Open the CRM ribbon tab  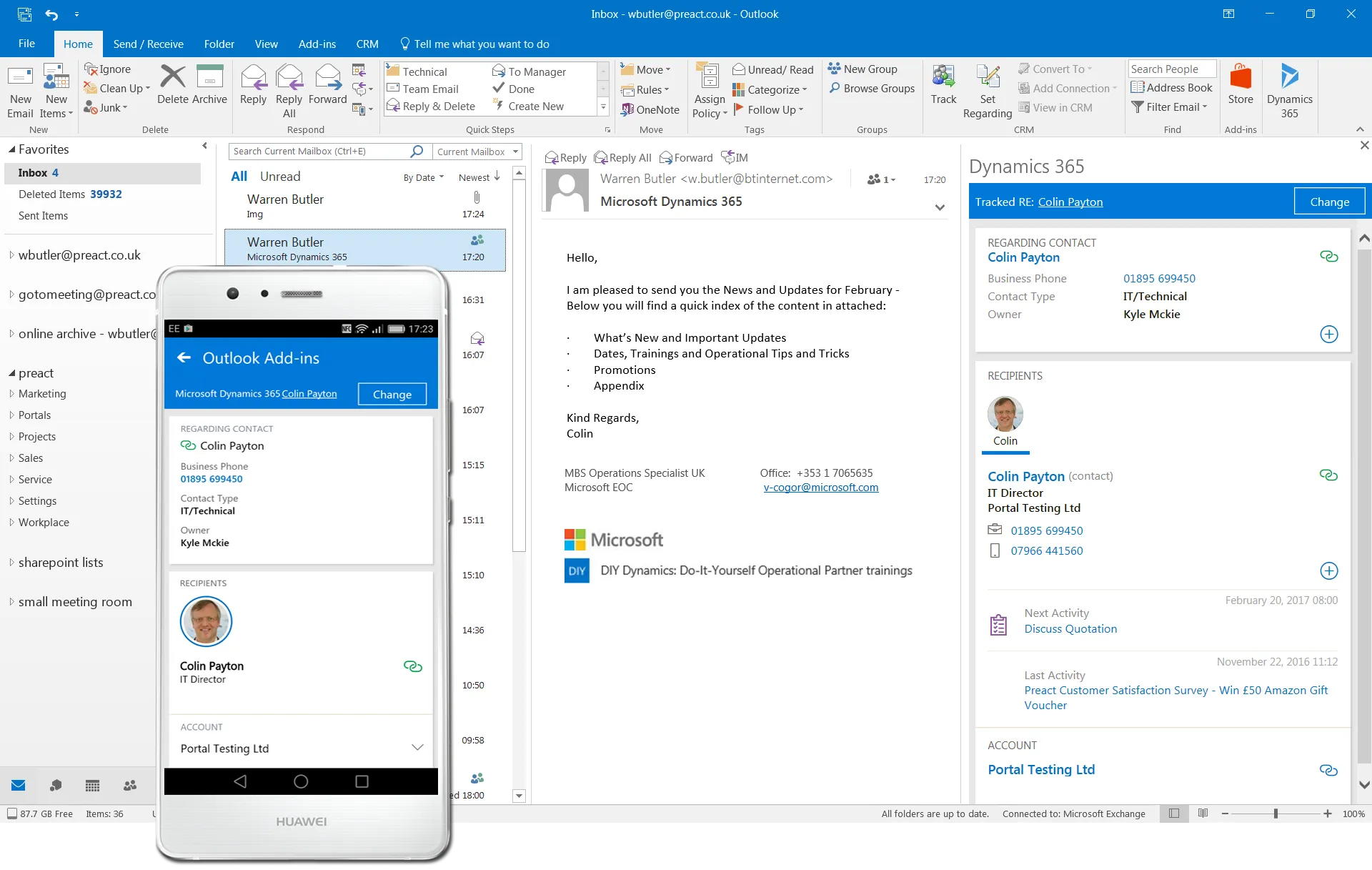click(367, 44)
